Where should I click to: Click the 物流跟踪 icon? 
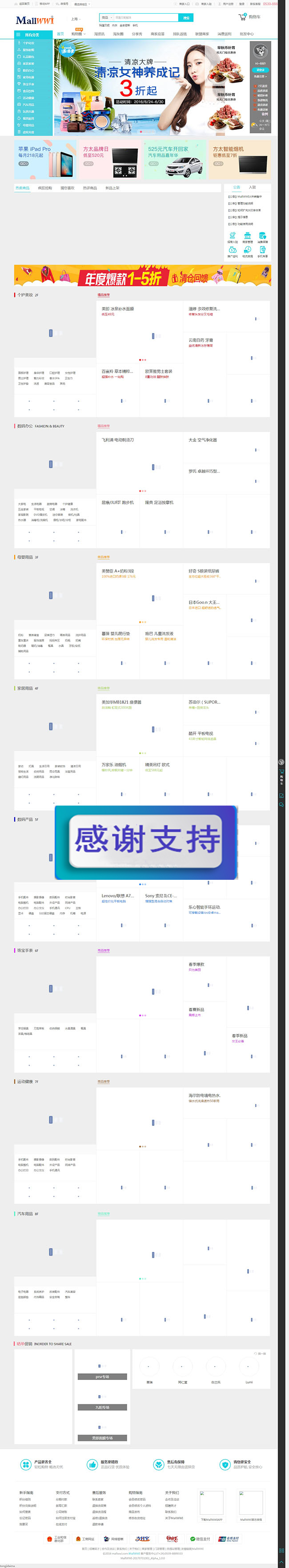click(248, 249)
